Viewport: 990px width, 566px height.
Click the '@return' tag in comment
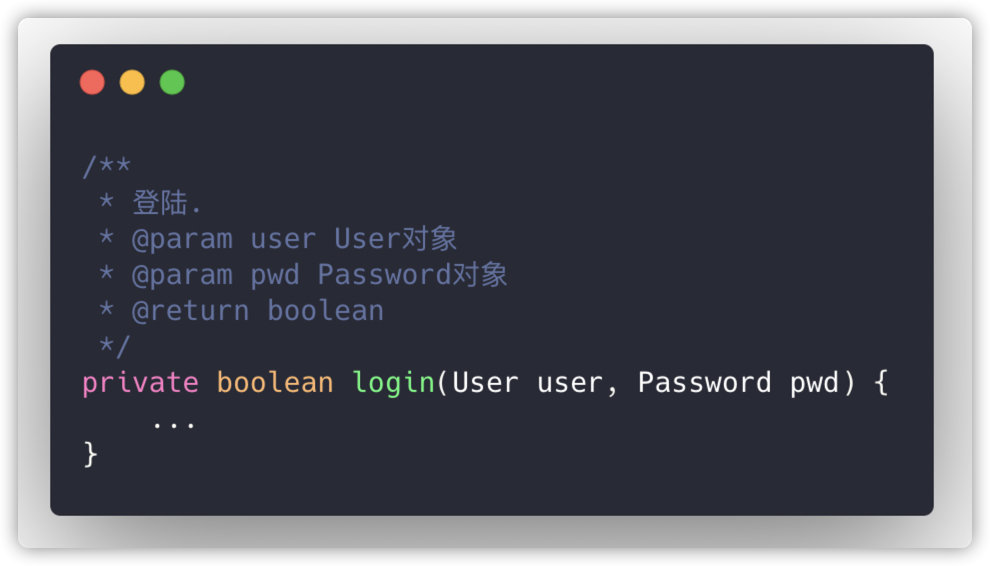pyautogui.click(x=190, y=311)
